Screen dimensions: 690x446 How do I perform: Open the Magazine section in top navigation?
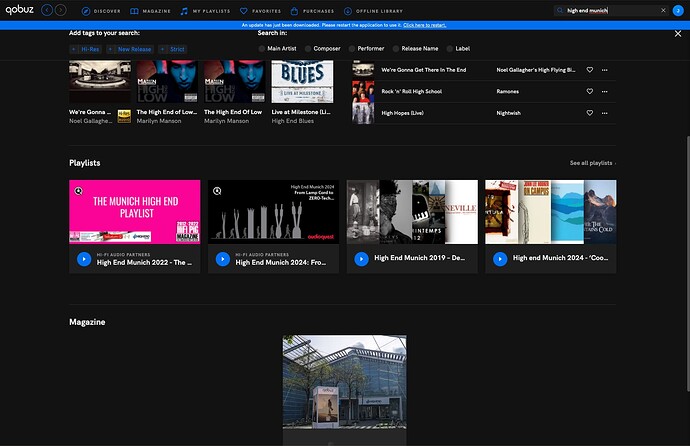(x=150, y=11)
